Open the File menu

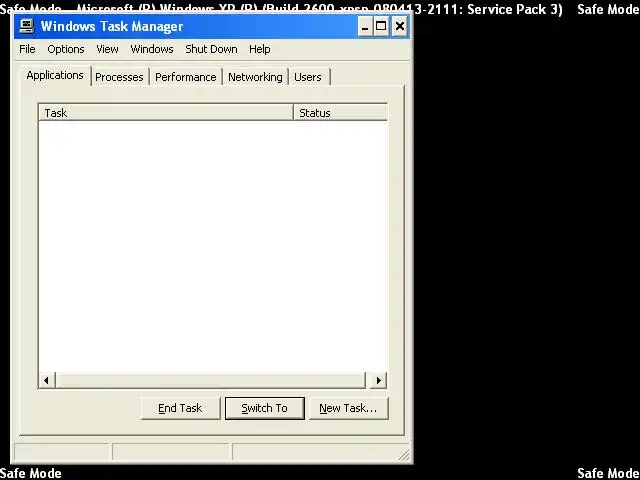point(27,49)
